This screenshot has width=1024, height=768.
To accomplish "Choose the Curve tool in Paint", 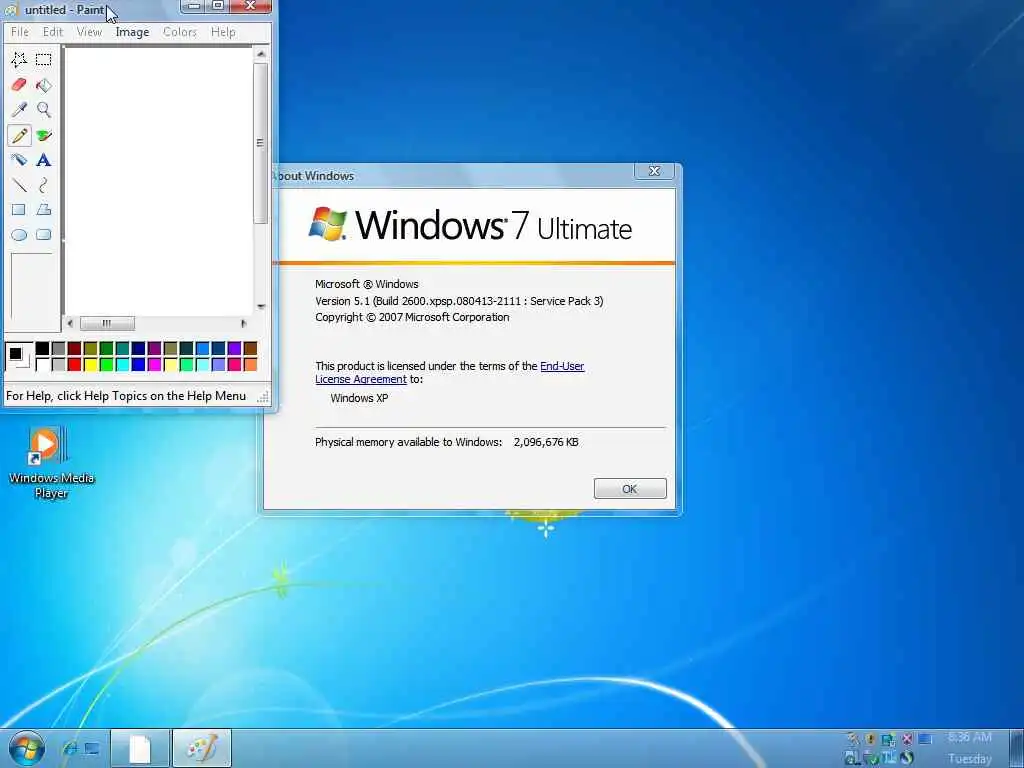I will click(44, 185).
